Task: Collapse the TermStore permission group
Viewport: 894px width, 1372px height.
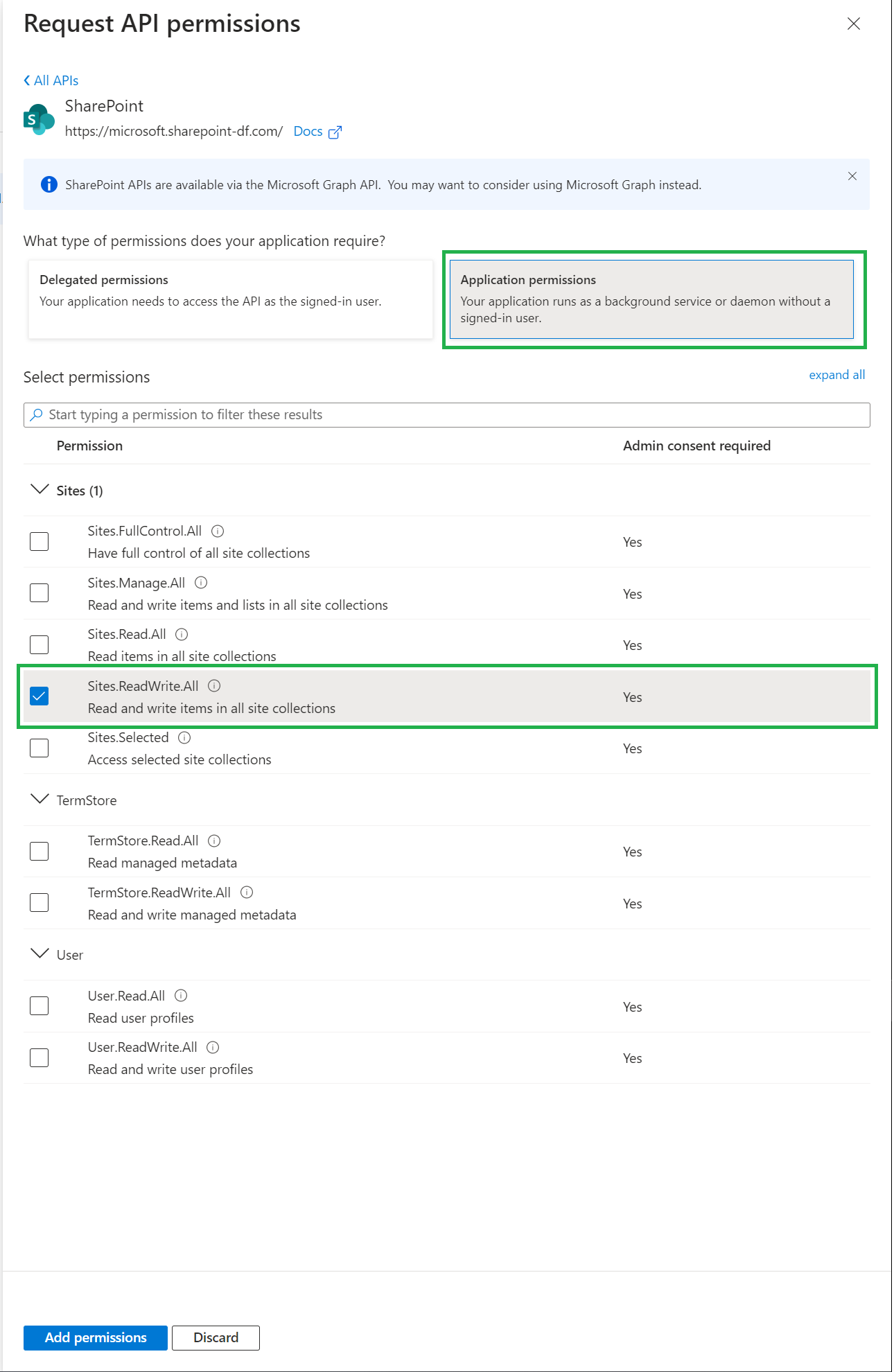Action: pos(40,800)
